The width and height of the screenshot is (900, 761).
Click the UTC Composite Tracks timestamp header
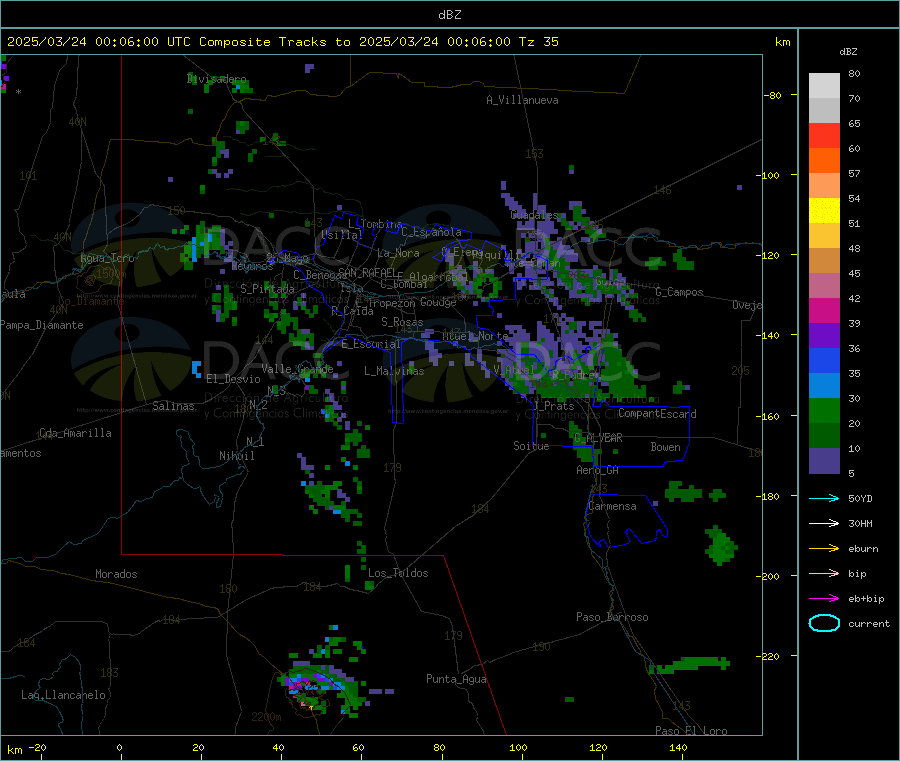pos(283,42)
